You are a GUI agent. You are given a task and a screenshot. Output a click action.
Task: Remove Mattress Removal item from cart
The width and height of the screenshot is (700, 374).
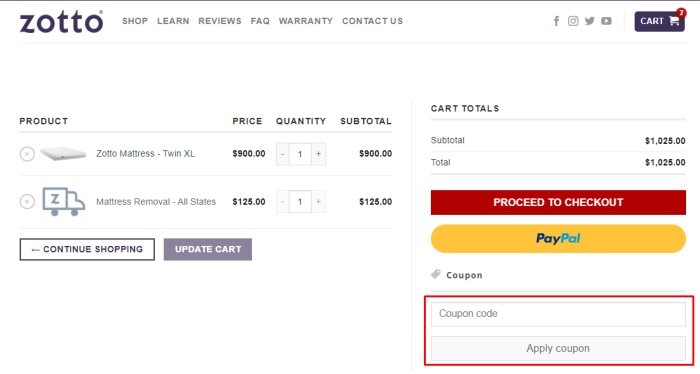27,202
